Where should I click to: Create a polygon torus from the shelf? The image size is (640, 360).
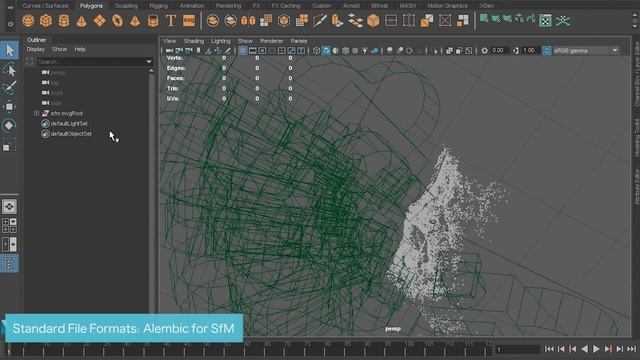pyautogui.click(x=117, y=20)
